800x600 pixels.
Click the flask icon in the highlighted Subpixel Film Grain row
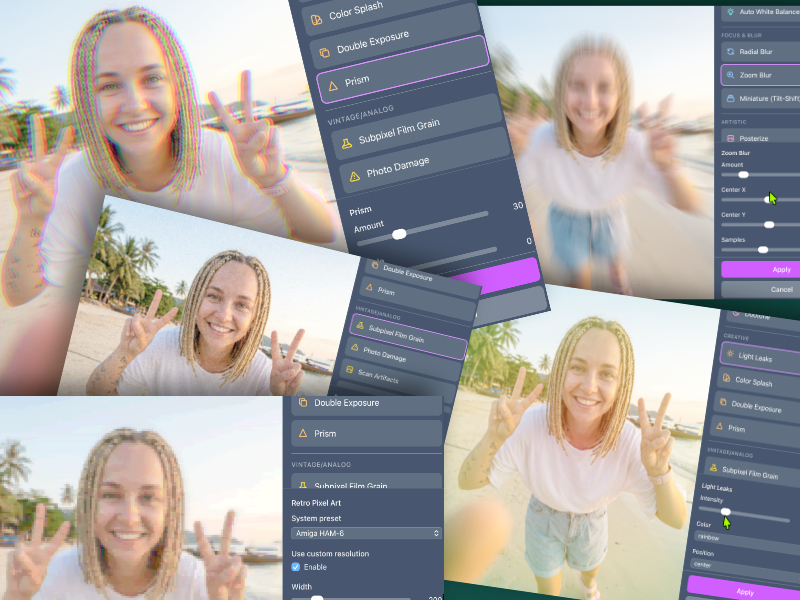click(x=360, y=325)
